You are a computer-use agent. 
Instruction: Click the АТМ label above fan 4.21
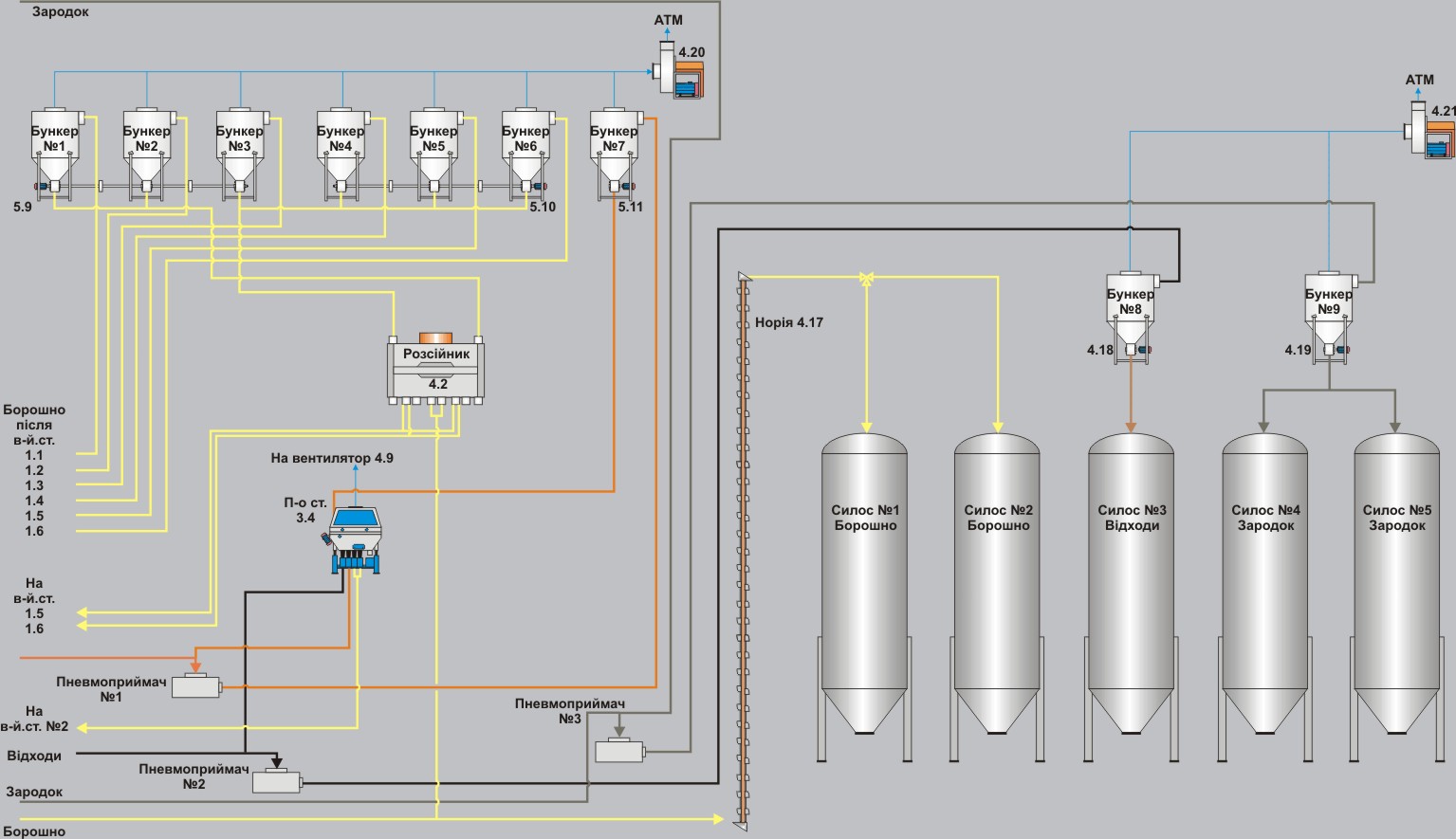[1419, 80]
